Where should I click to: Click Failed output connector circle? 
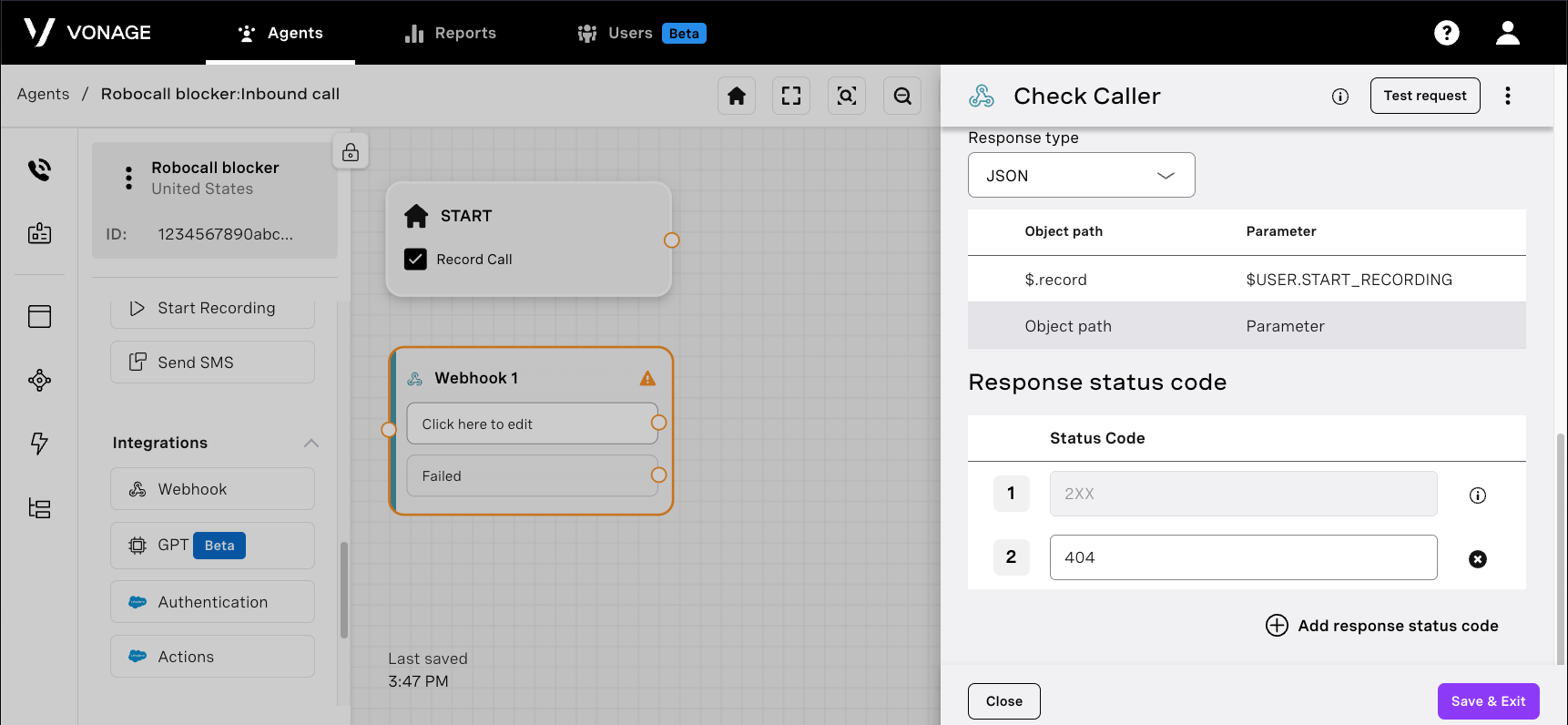(x=659, y=475)
